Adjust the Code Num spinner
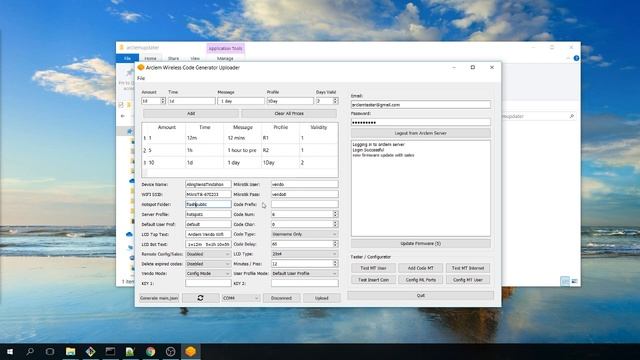 pos(335,214)
